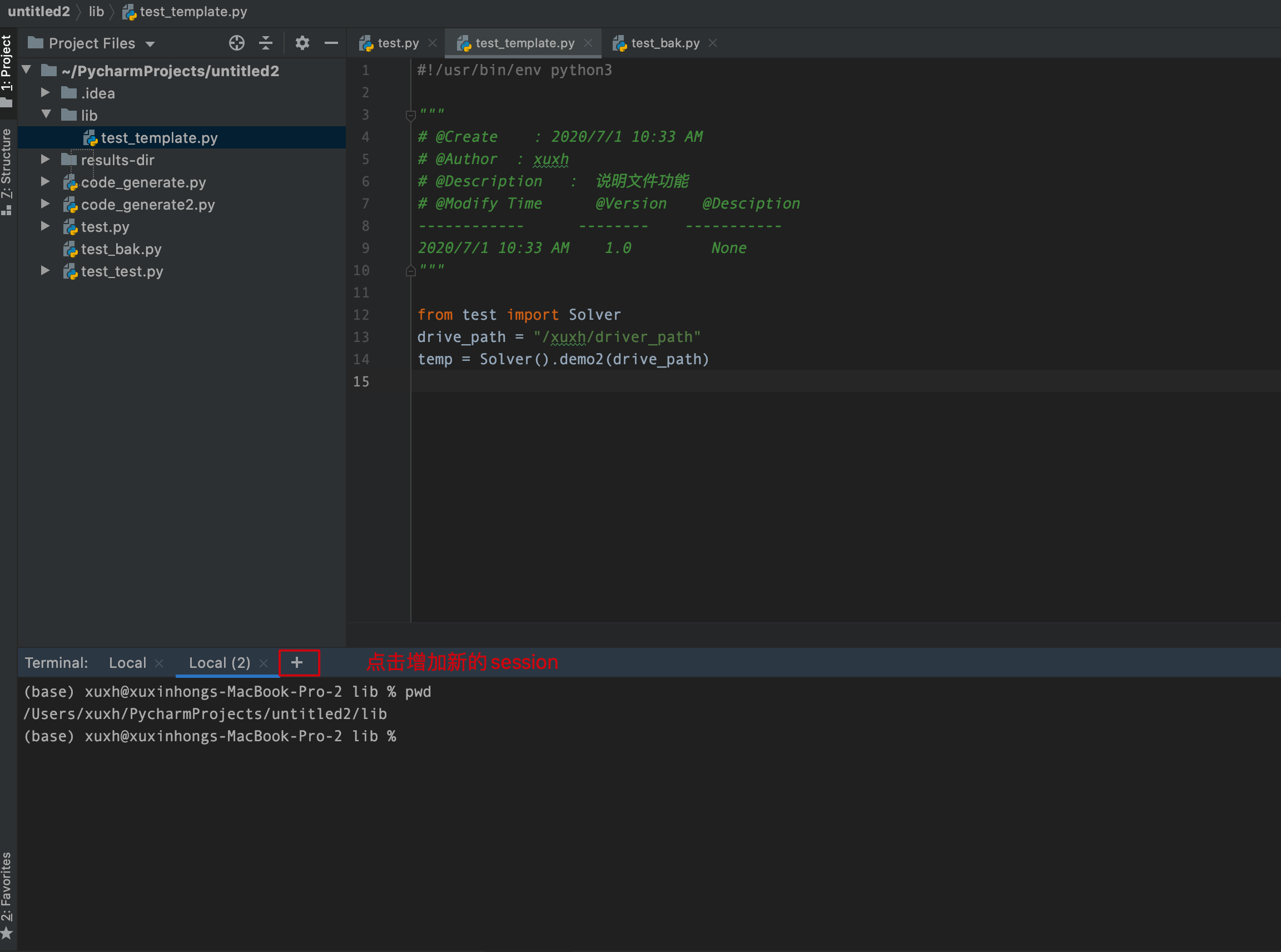1281x952 pixels.
Task: Click the last terminal prompt line
Action: tap(210, 736)
